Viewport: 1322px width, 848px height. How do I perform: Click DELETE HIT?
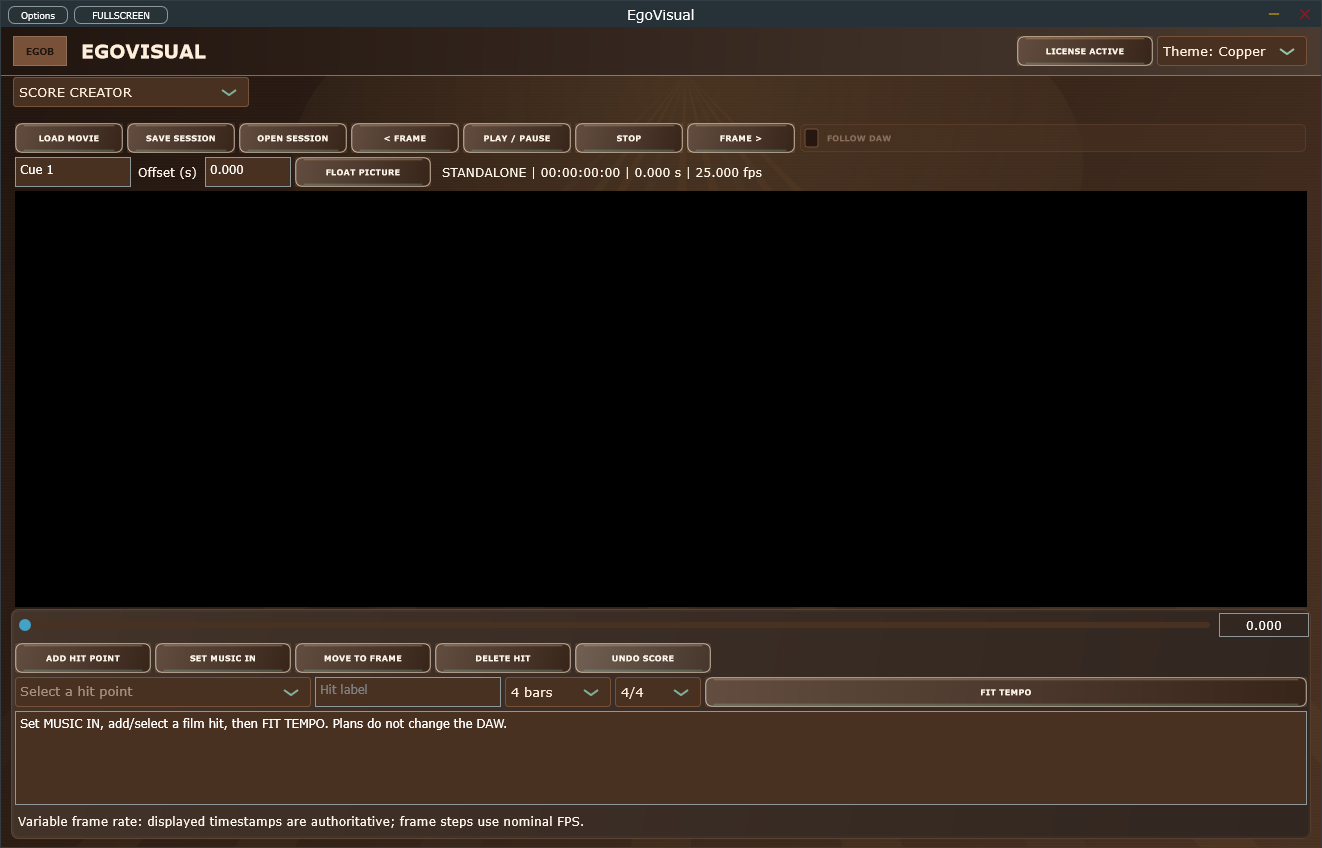point(503,658)
